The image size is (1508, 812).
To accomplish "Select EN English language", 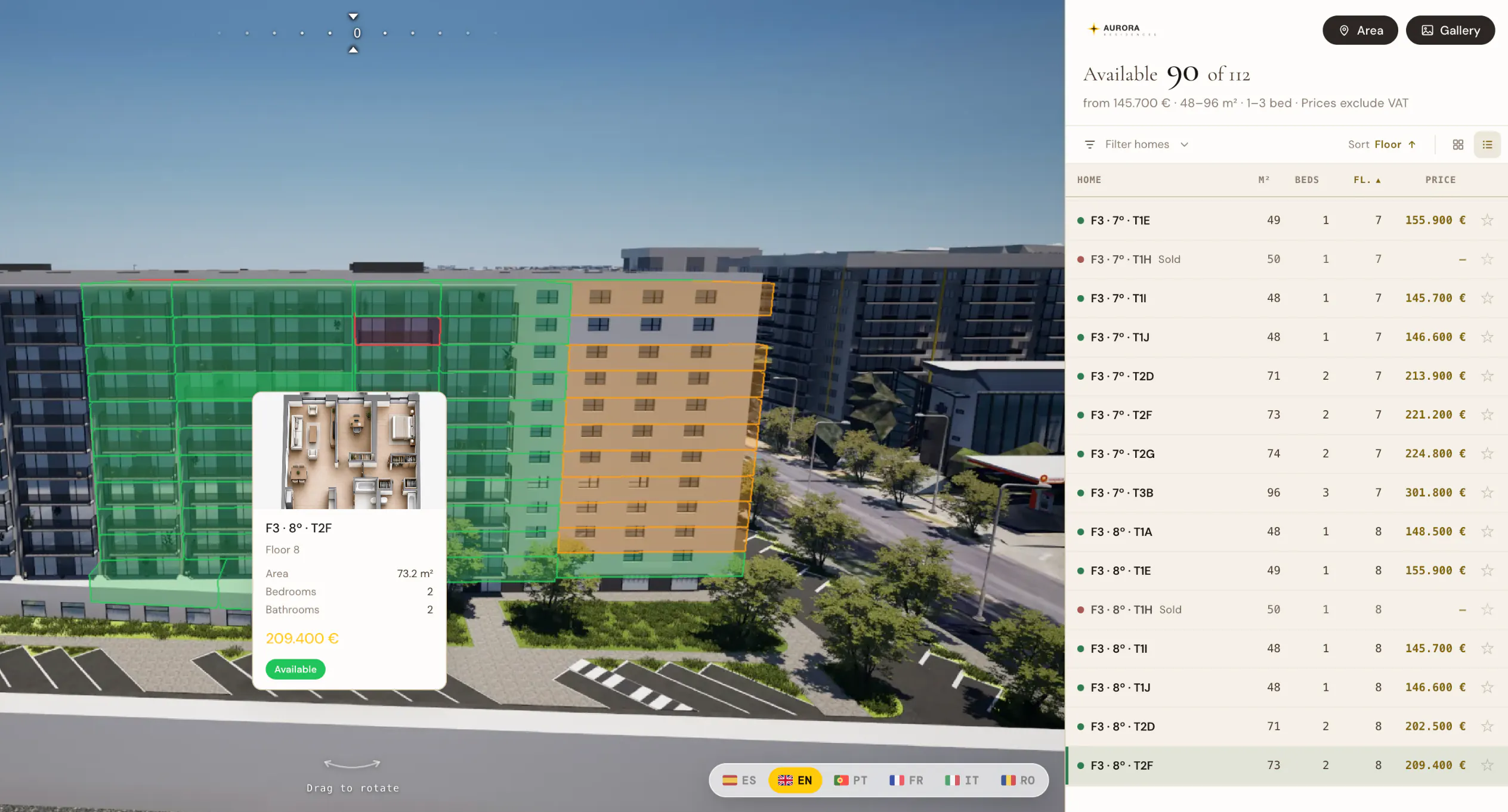I will (x=795, y=780).
